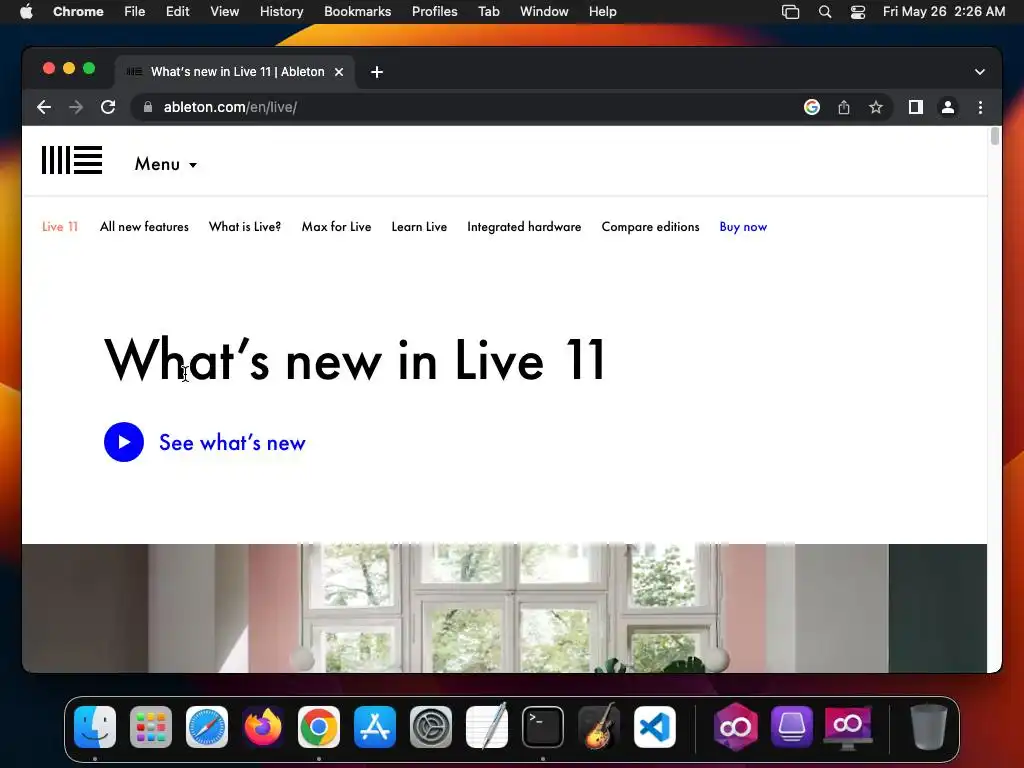Open the Bookmarks menu
The height and width of the screenshot is (768, 1024).
358,12
